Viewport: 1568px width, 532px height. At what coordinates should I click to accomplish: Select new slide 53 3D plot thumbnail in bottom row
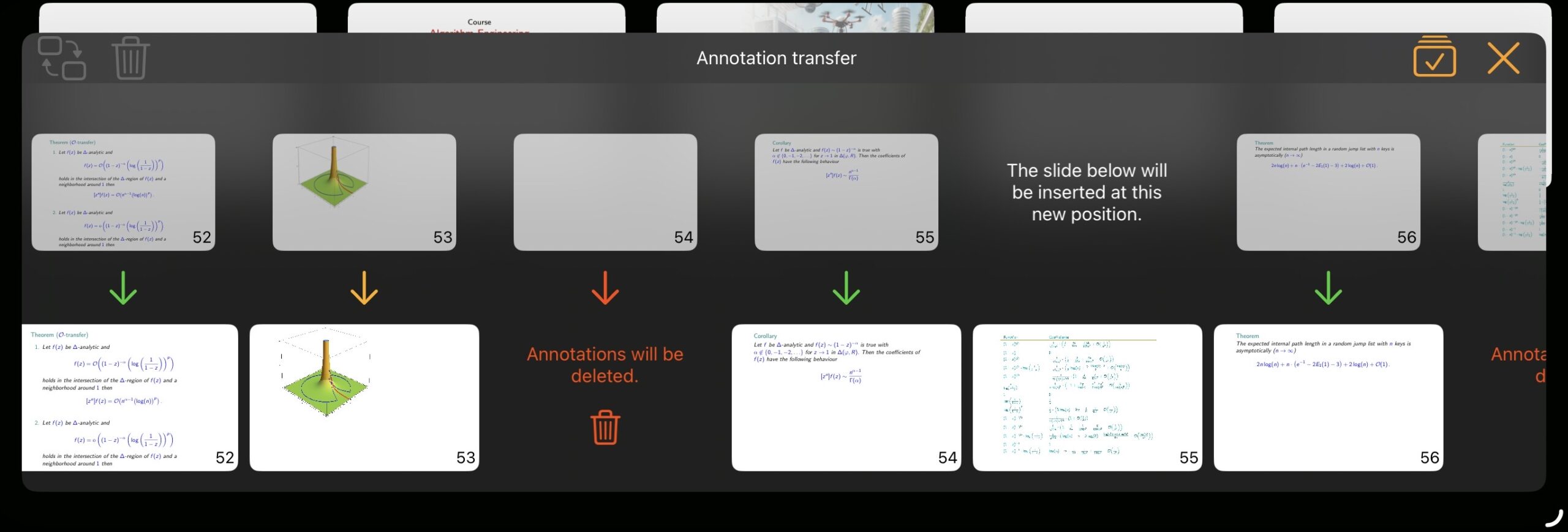pos(364,397)
